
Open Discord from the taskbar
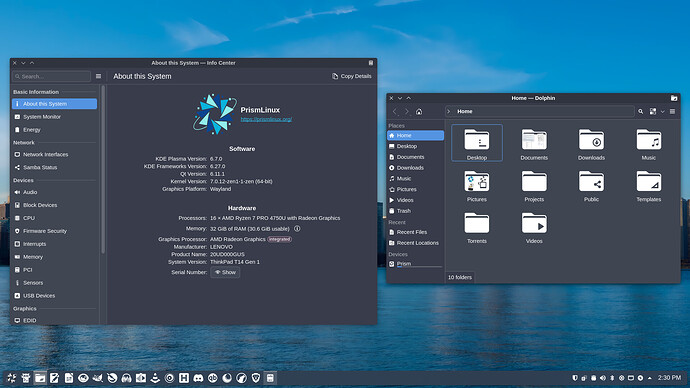point(198,377)
